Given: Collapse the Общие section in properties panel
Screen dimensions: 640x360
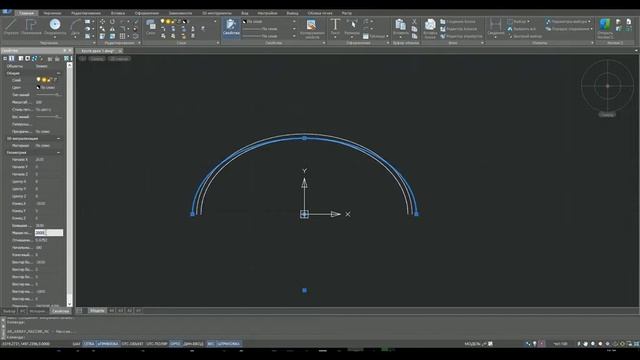Looking at the screenshot, I should tap(58, 73).
